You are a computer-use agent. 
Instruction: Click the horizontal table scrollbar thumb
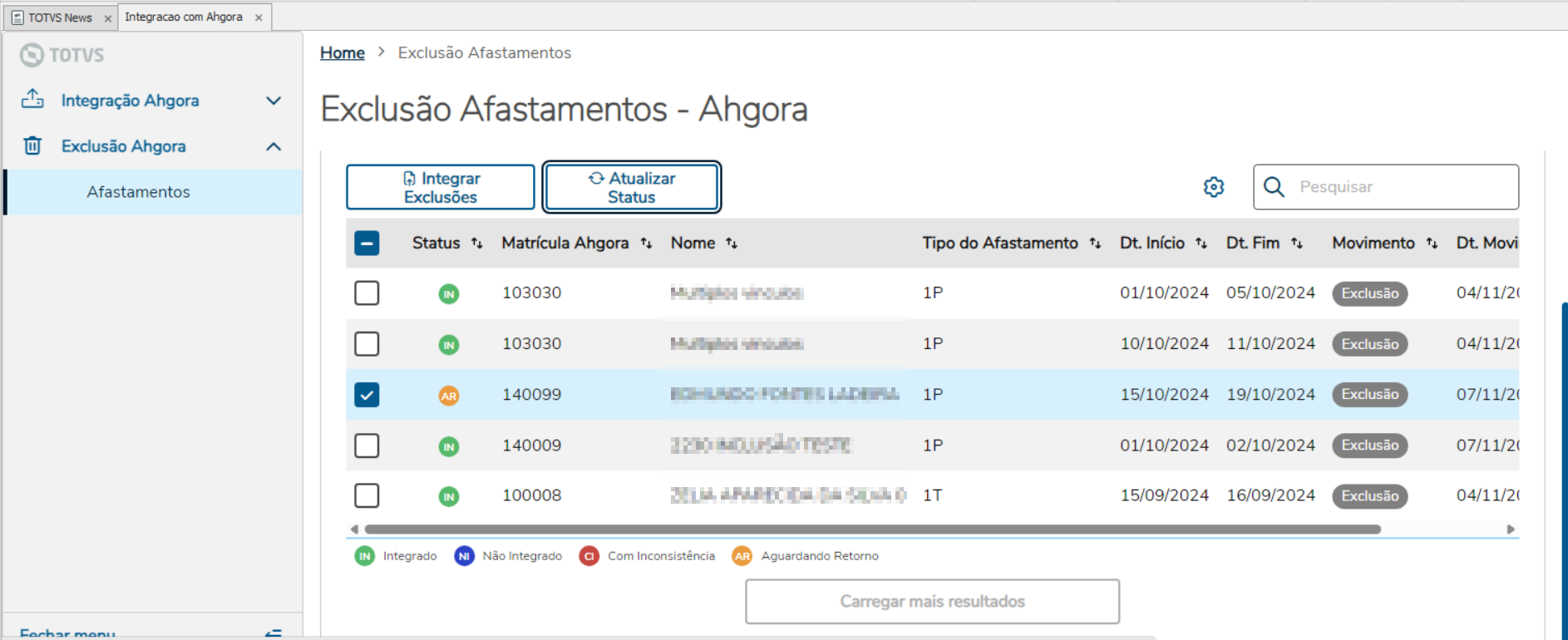coord(872,529)
